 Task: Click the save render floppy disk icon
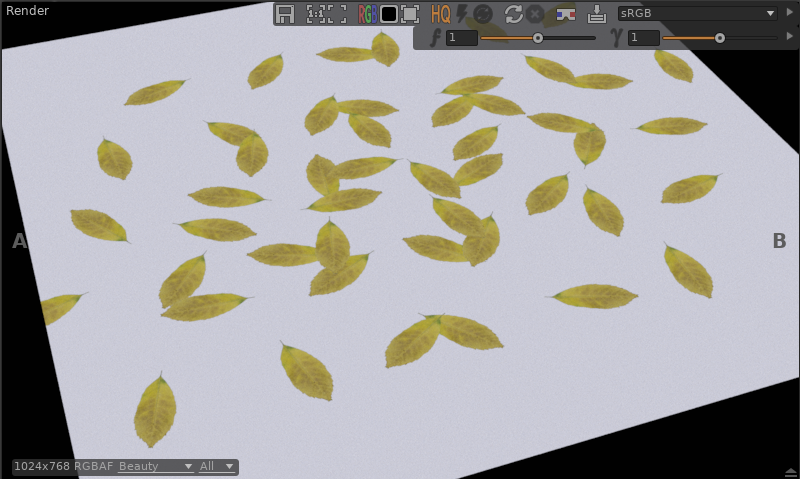tap(286, 14)
